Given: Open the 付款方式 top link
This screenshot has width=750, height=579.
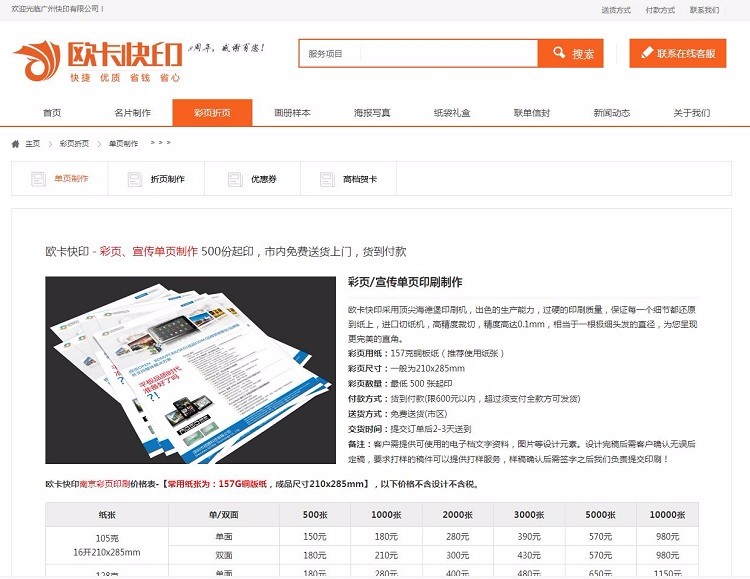Looking at the screenshot, I should point(660,10).
